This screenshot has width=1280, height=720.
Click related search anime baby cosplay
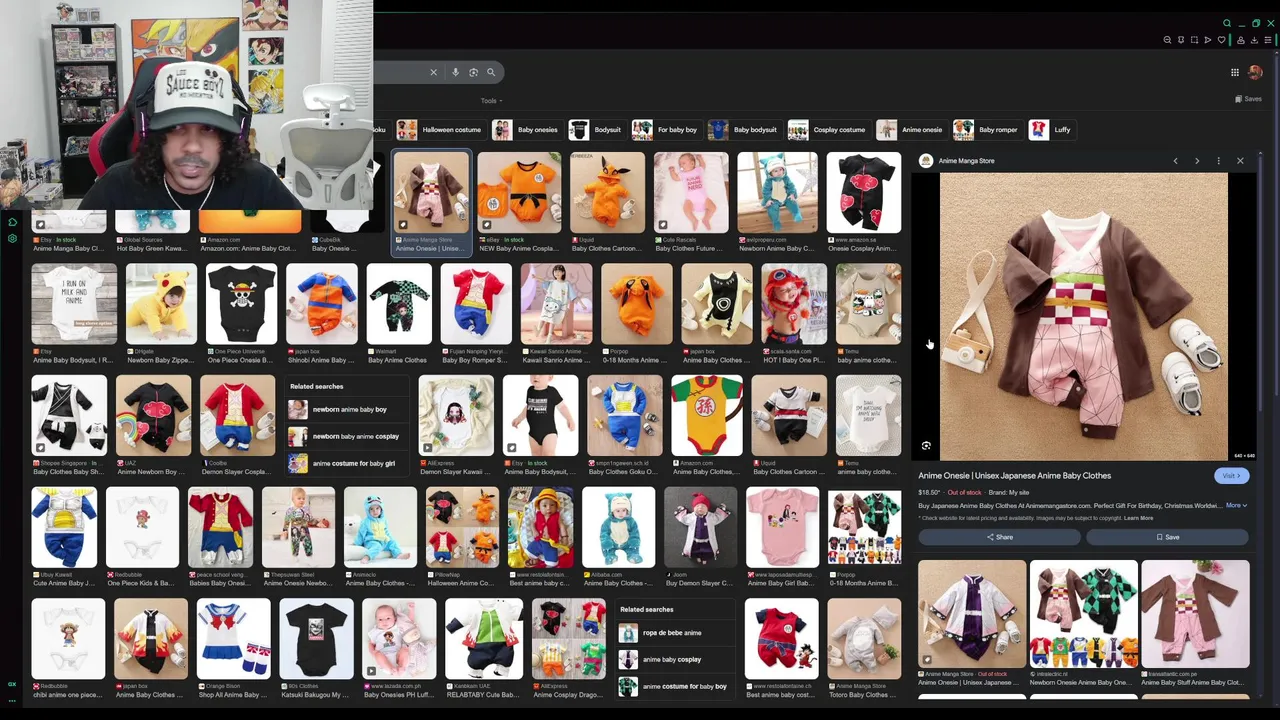click(x=675, y=660)
